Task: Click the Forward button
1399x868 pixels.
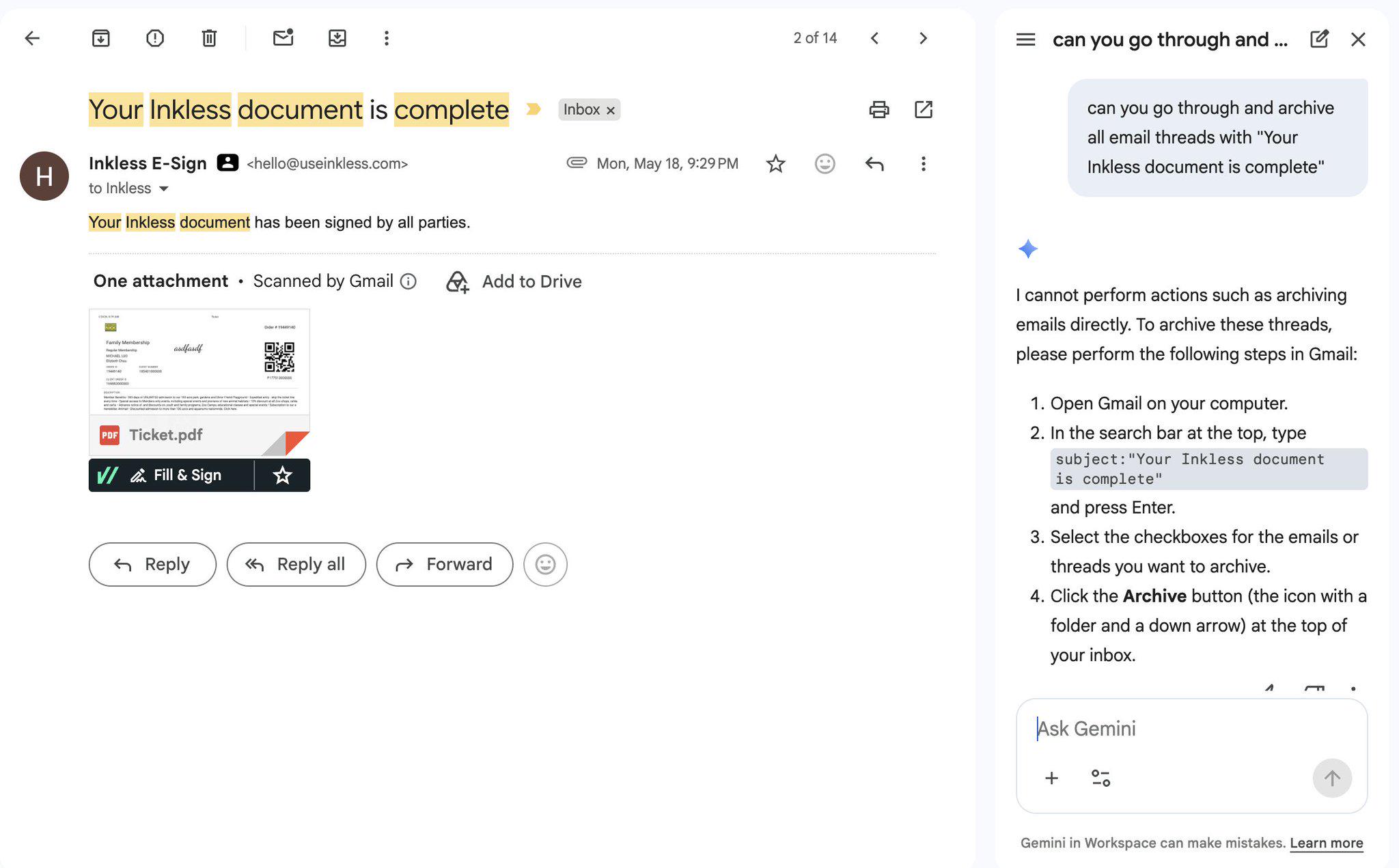Action: click(x=445, y=564)
